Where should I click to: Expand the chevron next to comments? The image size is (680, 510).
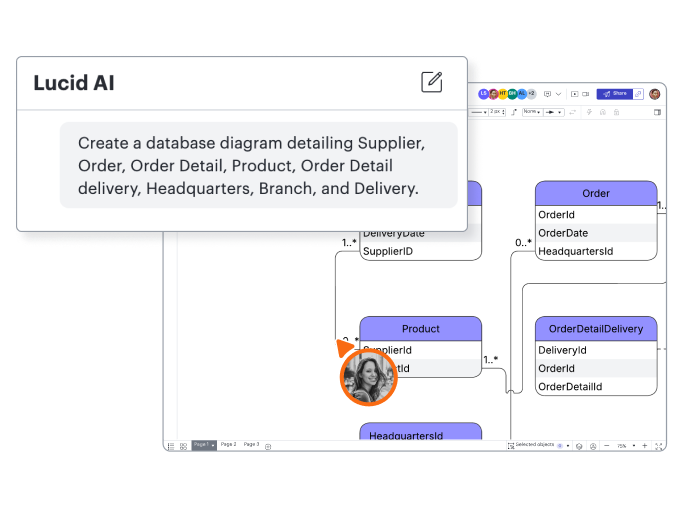click(x=559, y=94)
